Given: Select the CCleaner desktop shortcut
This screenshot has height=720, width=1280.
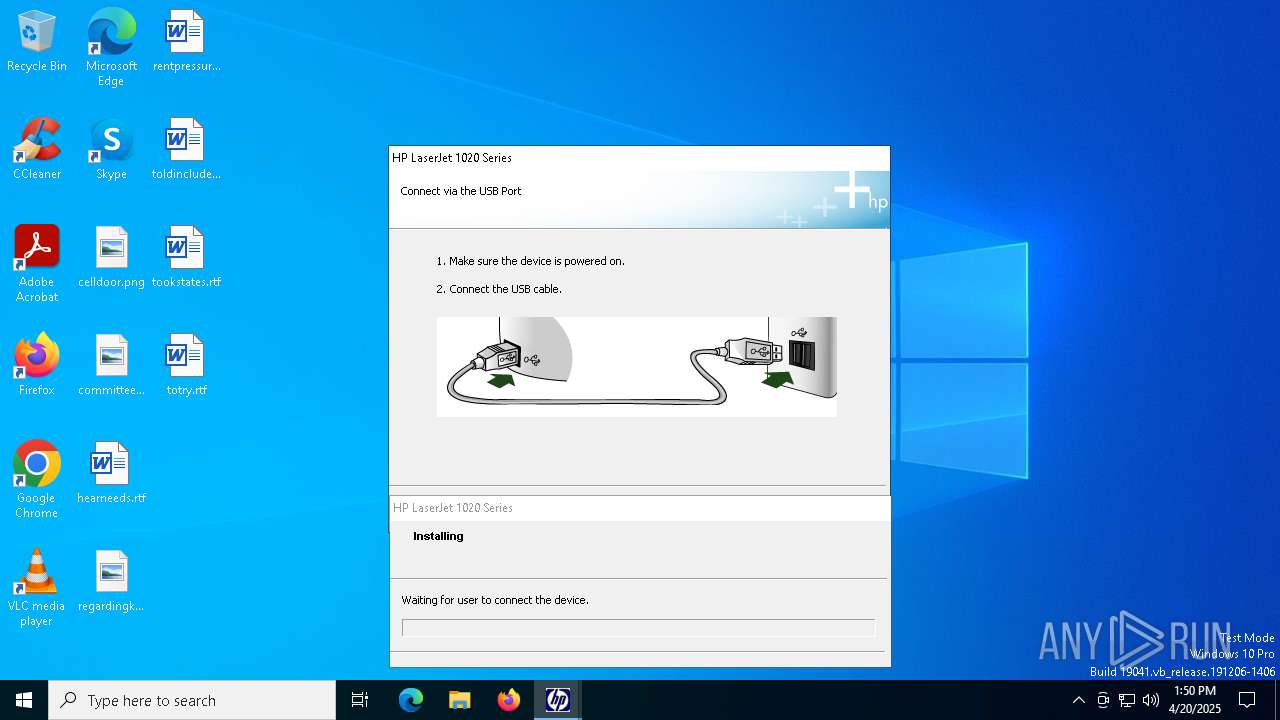Looking at the screenshot, I should point(37,150).
